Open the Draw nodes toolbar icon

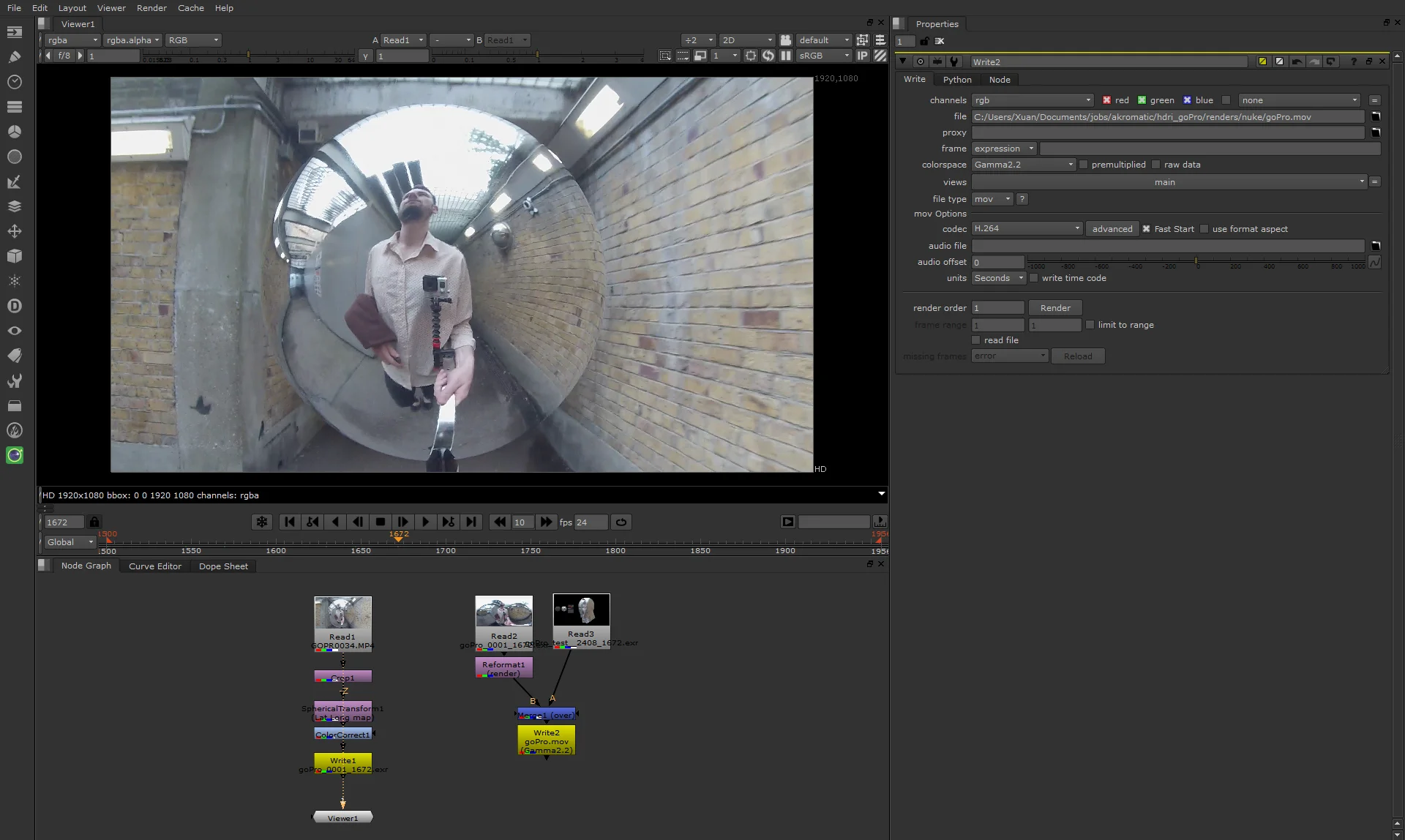14,57
